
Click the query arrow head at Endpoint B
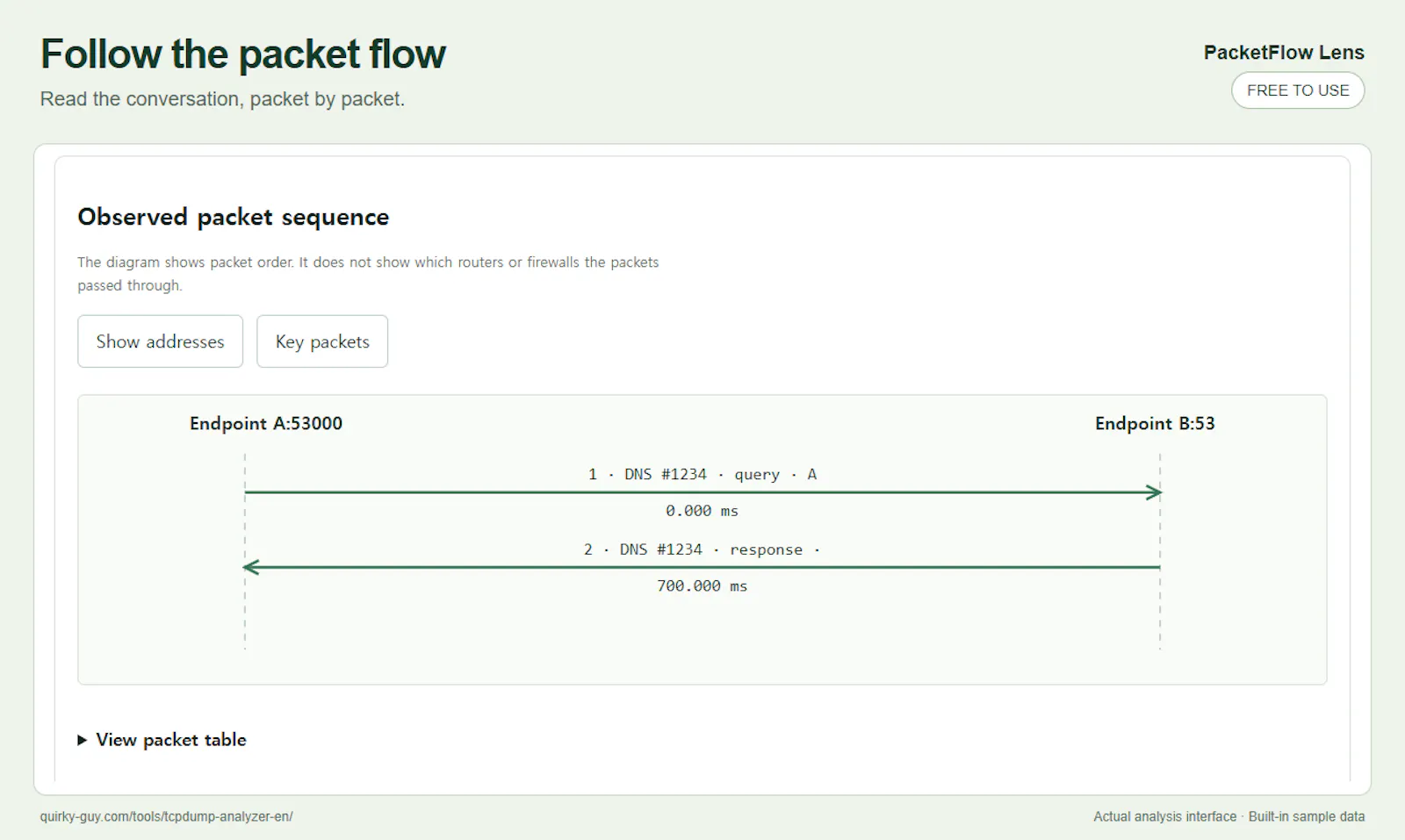click(x=1154, y=492)
